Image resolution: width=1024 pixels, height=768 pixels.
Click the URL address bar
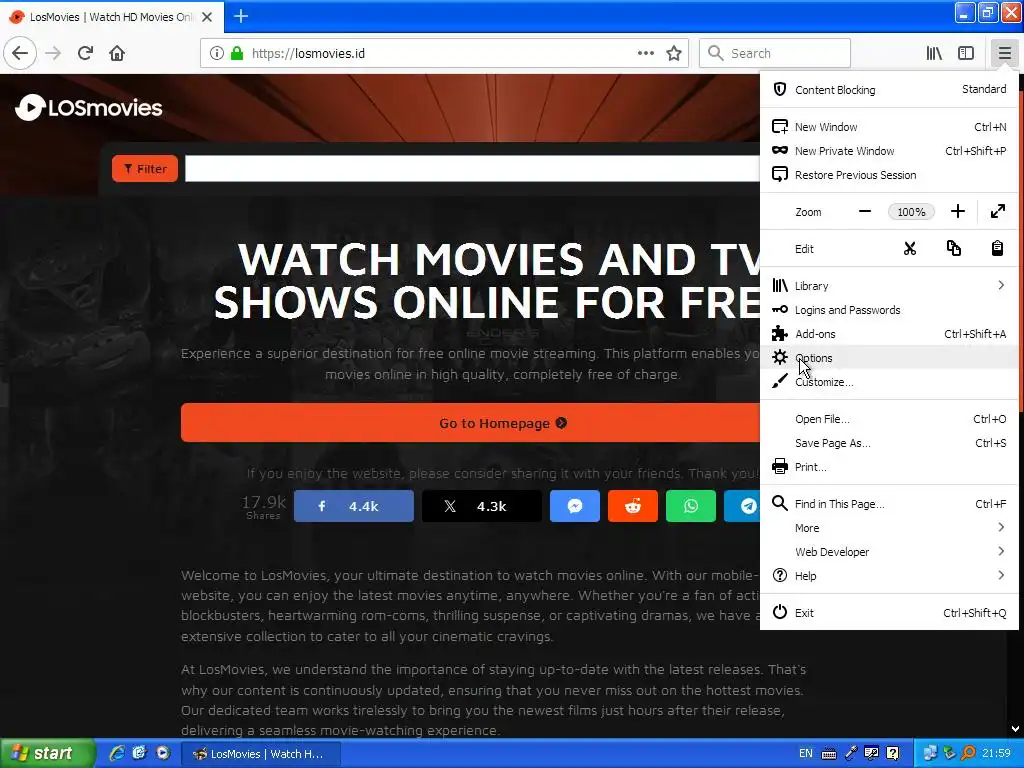pos(444,53)
